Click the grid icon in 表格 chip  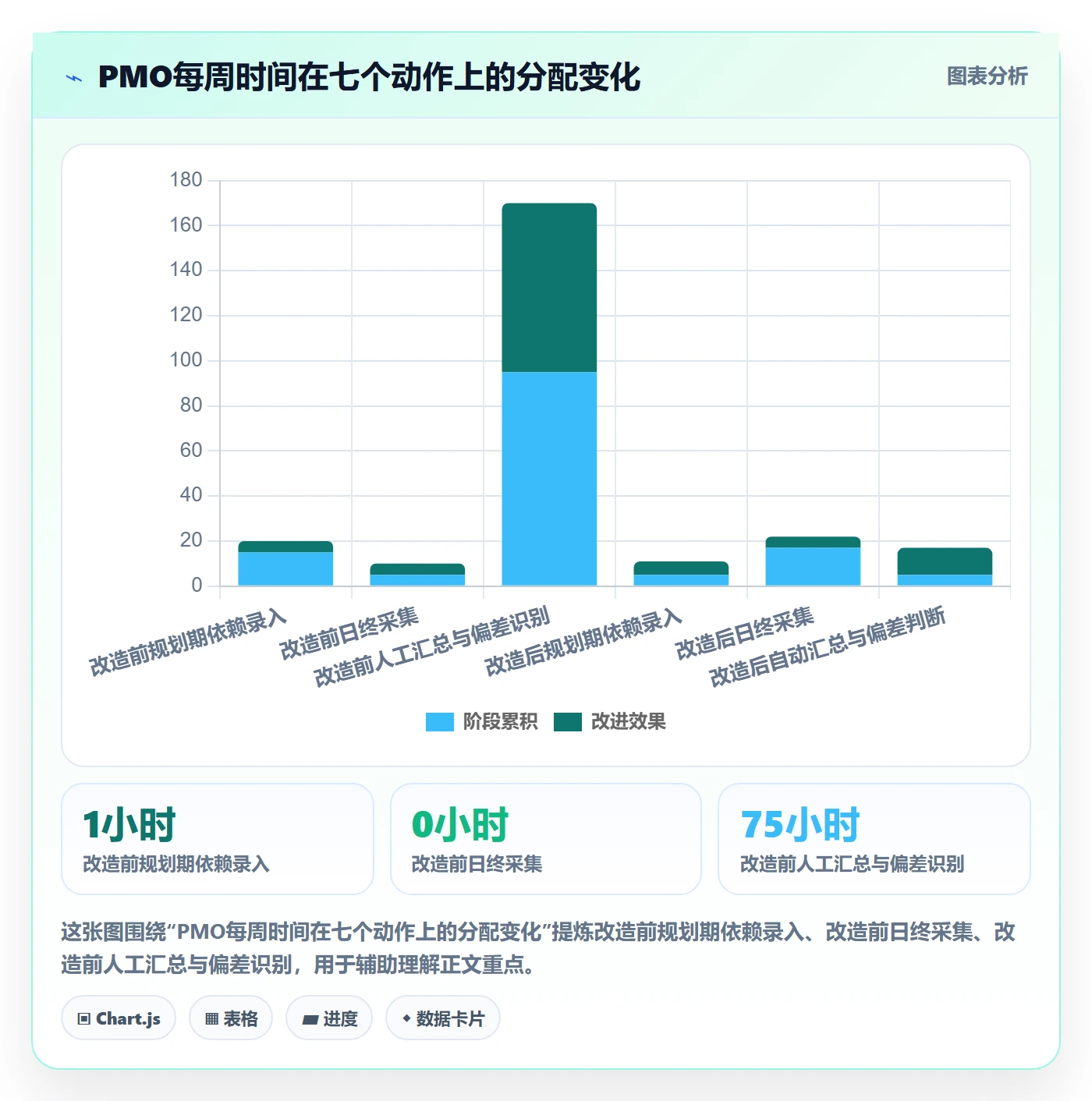coord(211,1019)
